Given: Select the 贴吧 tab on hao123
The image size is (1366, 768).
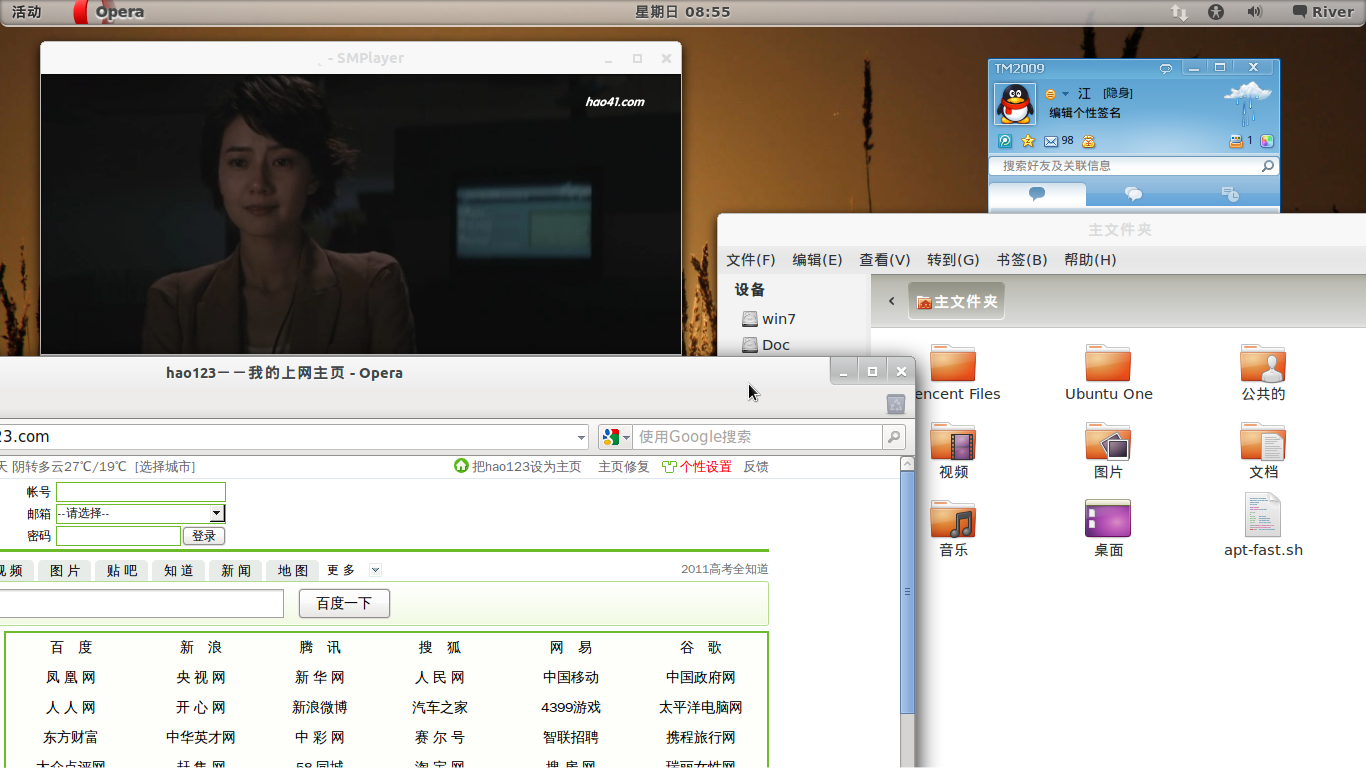Looking at the screenshot, I should pyautogui.click(x=122, y=570).
